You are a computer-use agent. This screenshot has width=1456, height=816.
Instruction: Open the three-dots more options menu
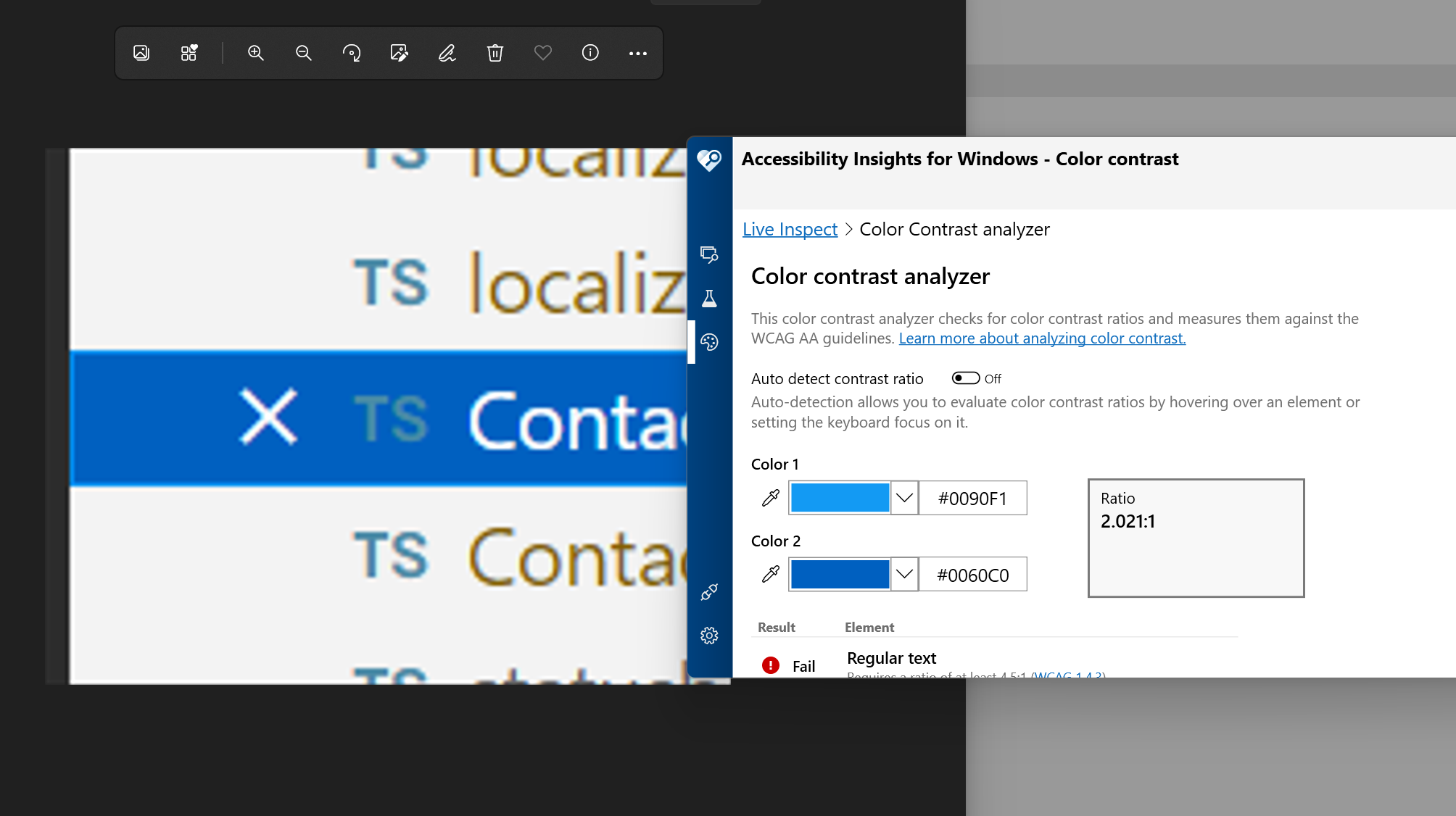[638, 53]
